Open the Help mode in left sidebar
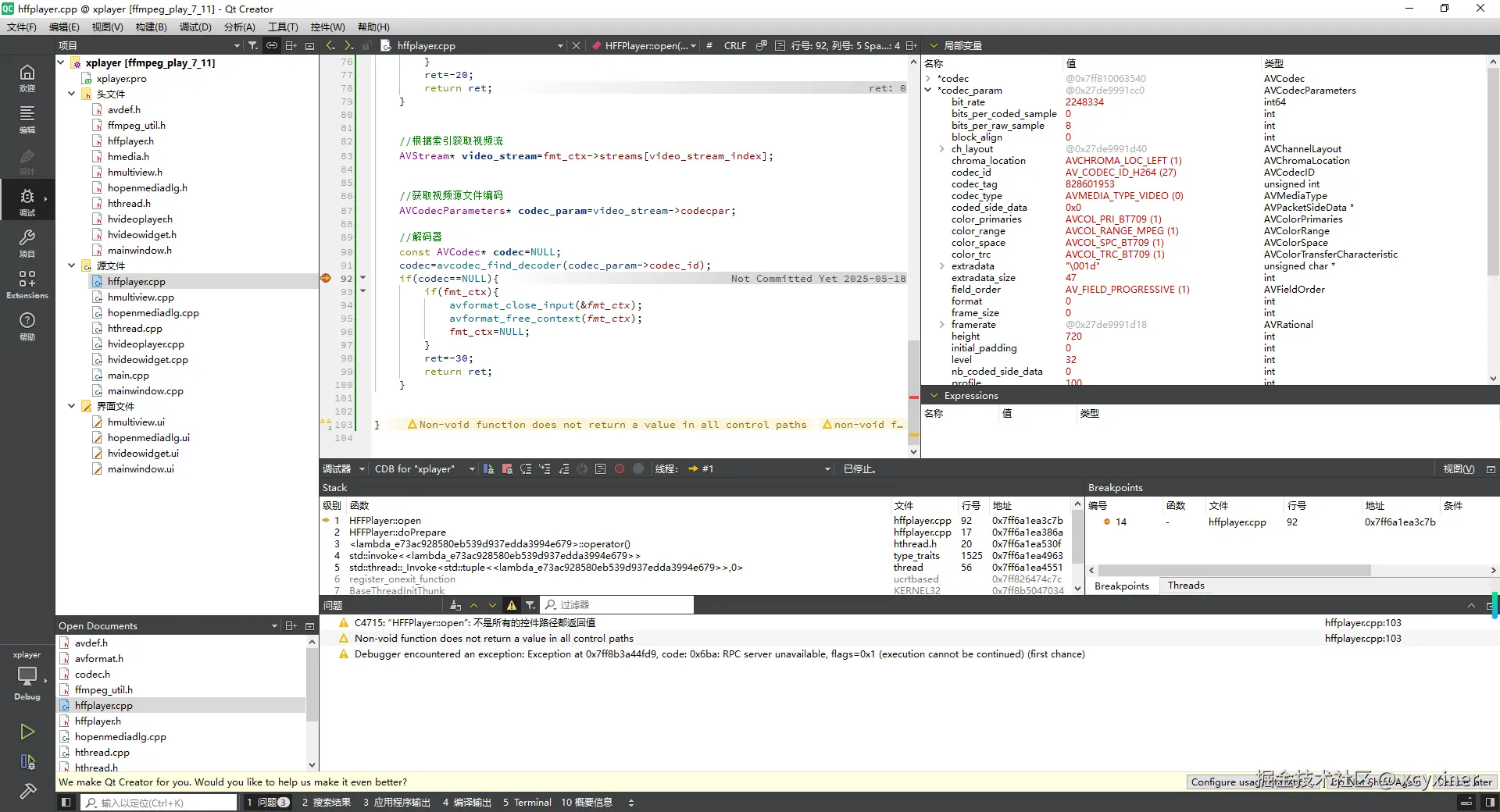This screenshot has width=1500, height=812. pyautogui.click(x=27, y=326)
